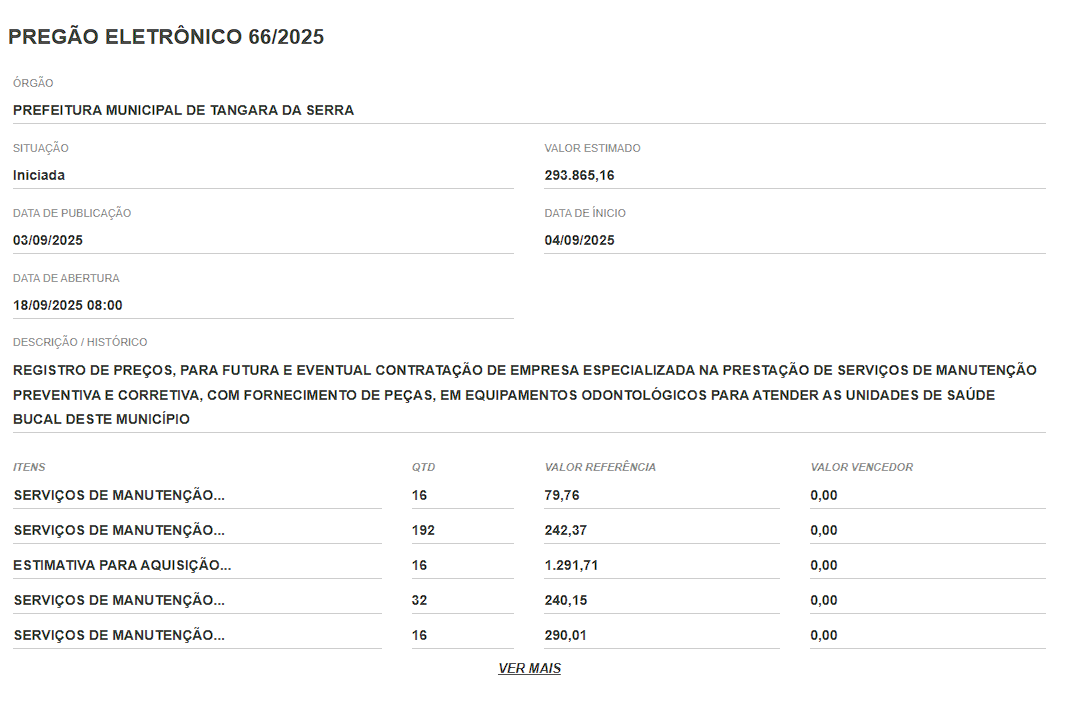Click the Valor Estimado field 293.865,16

(x=579, y=175)
